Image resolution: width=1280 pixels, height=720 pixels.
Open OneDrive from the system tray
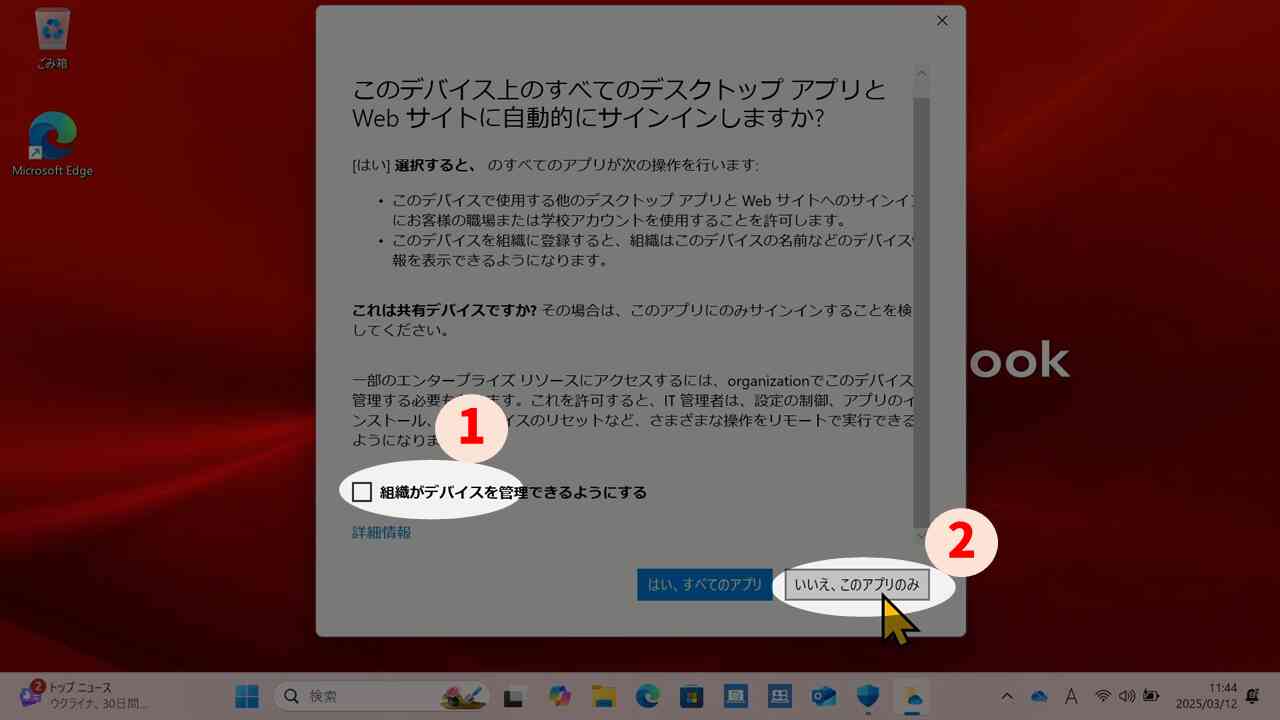1038,695
